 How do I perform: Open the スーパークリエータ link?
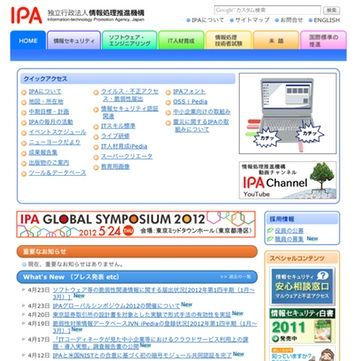click(x=127, y=156)
